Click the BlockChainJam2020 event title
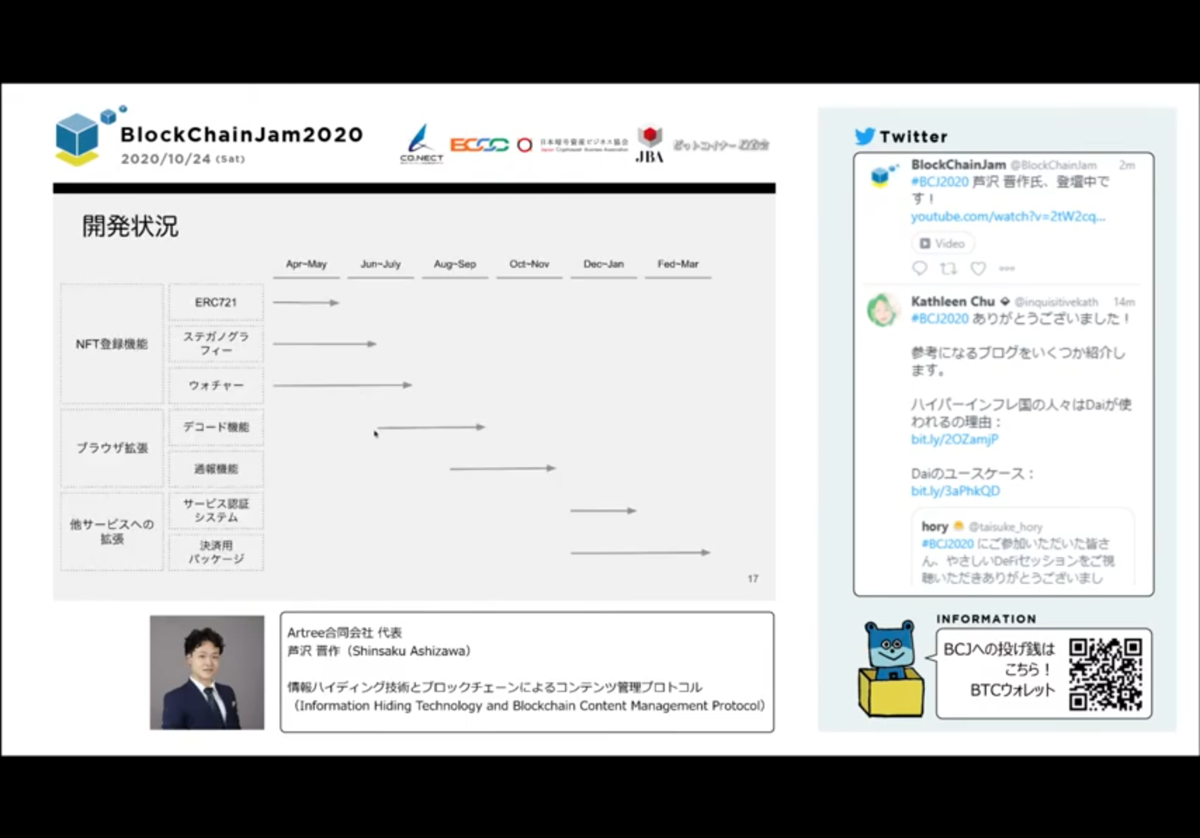This screenshot has height=838, width=1200. click(241, 134)
